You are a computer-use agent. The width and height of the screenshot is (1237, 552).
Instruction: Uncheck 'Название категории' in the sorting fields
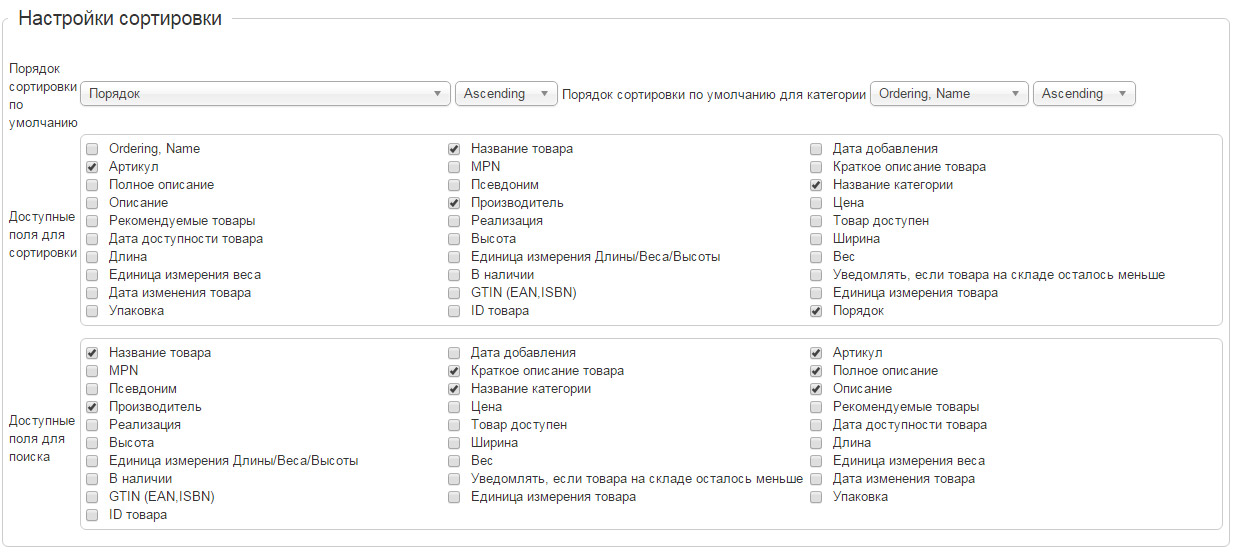816,185
